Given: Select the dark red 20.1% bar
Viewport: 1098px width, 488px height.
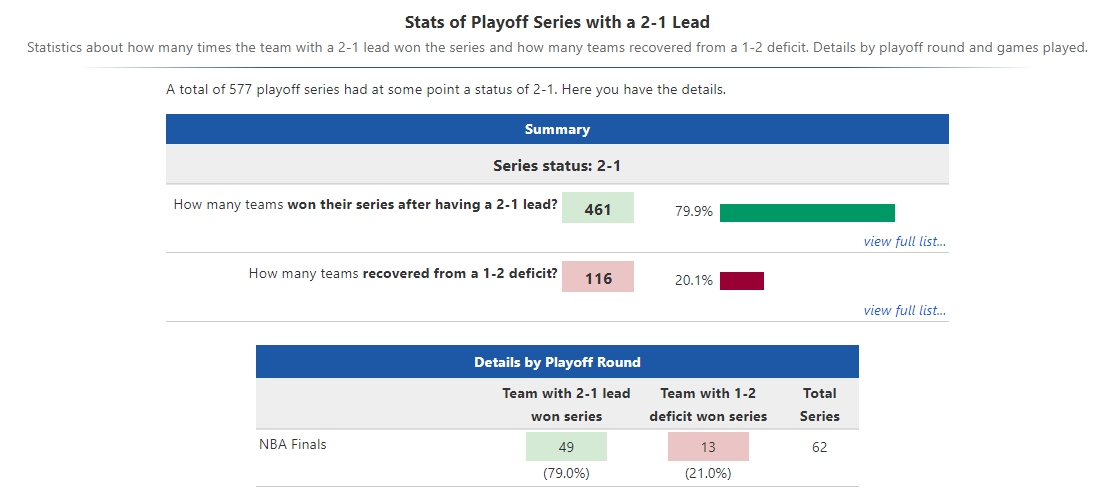Looking at the screenshot, I should [x=741, y=281].
